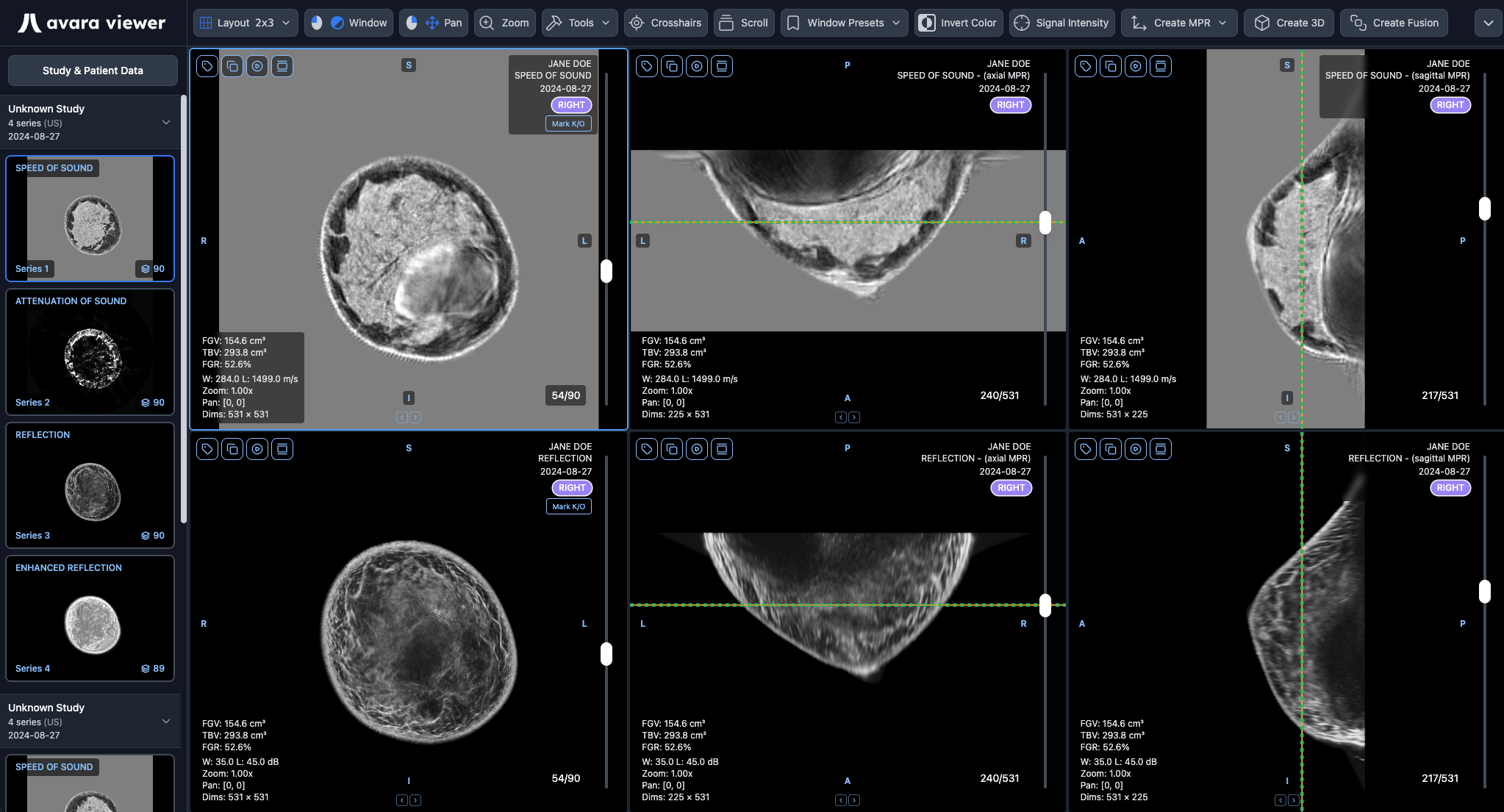Toggle the Pan tool
Screen dimensions: 1504x812
pos(434,23)
